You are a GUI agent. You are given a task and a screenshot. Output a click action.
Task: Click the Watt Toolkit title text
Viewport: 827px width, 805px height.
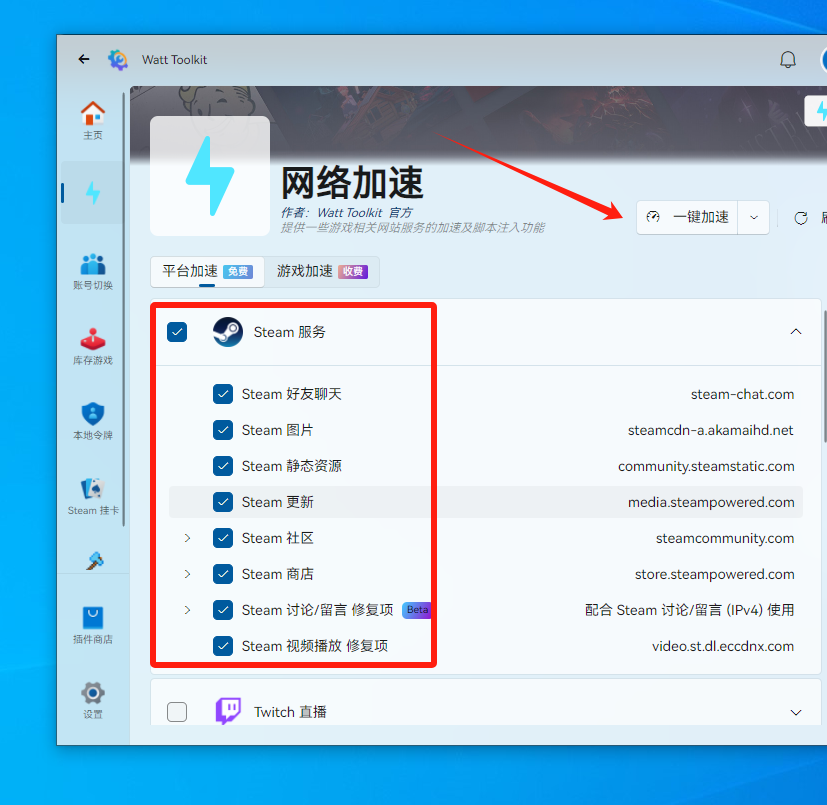[x=175, y=60]
